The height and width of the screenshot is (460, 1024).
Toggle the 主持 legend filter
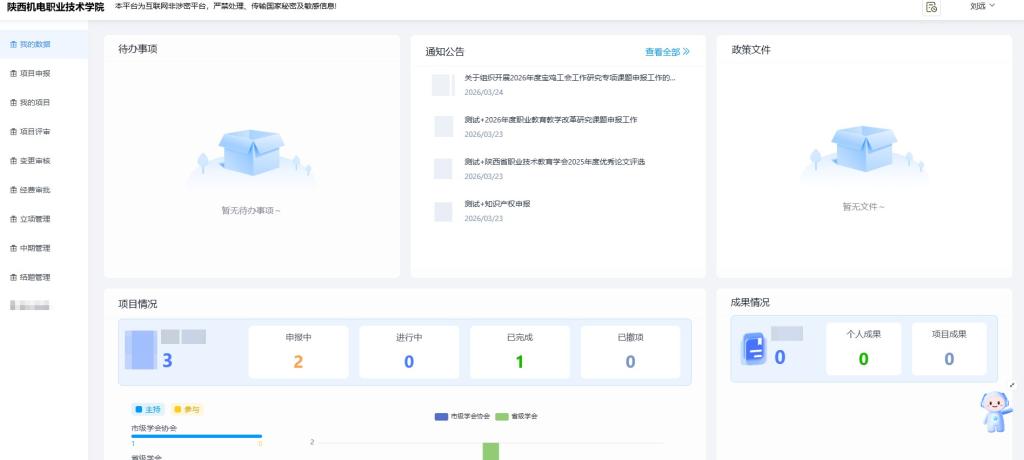[147, 410]
